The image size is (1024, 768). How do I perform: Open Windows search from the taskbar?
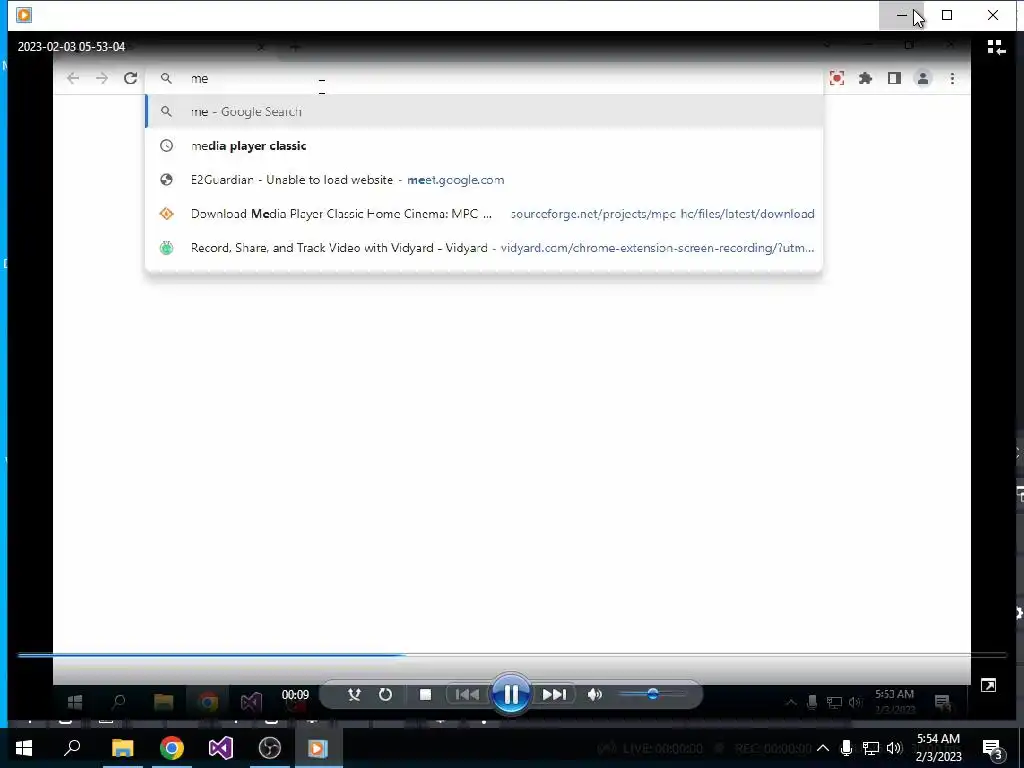coord(72,748)
